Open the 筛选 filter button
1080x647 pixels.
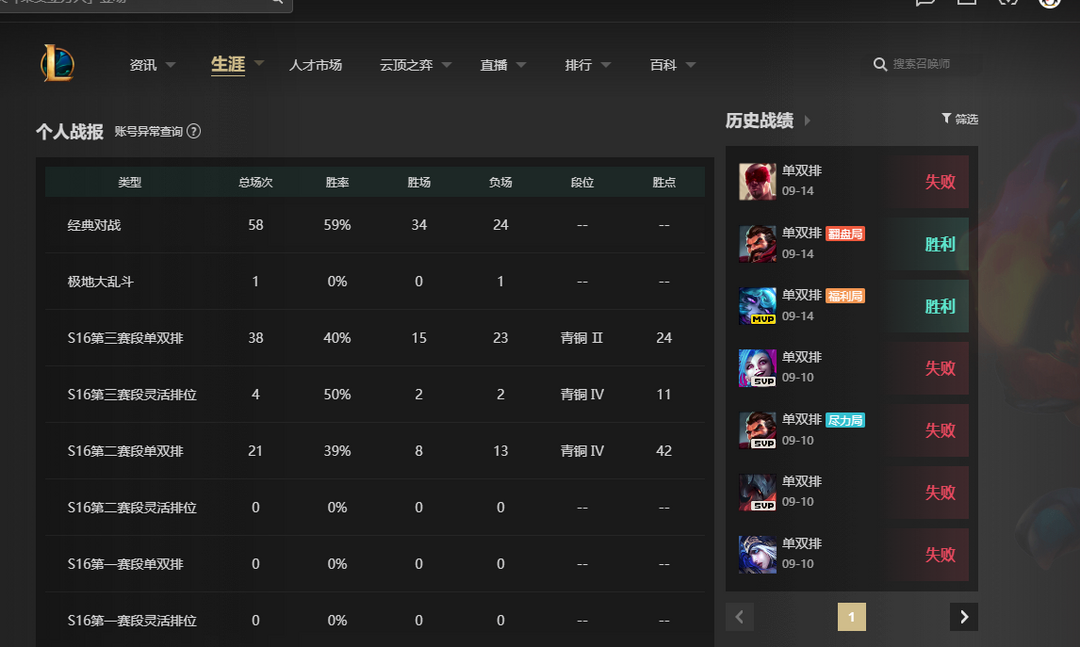(960, 119)
